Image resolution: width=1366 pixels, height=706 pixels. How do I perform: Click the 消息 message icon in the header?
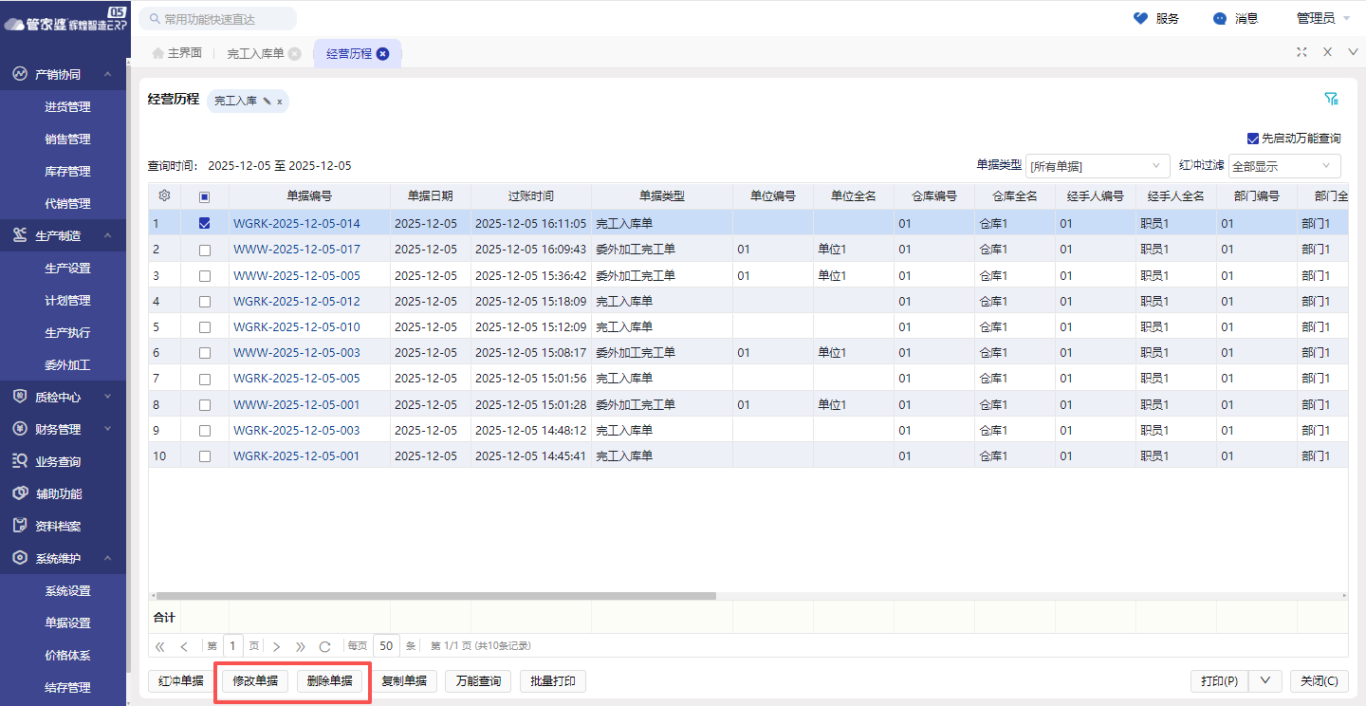(1219, 18)
